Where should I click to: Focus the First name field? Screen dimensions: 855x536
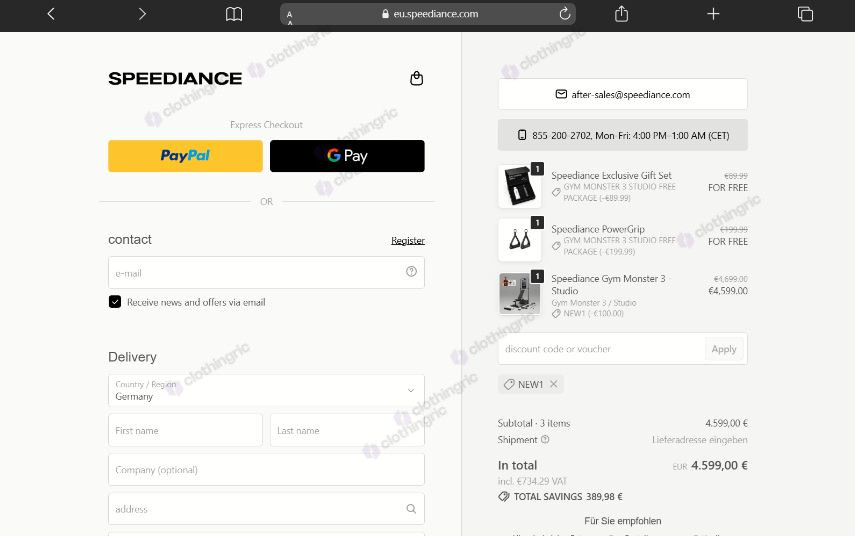(185, 430)
